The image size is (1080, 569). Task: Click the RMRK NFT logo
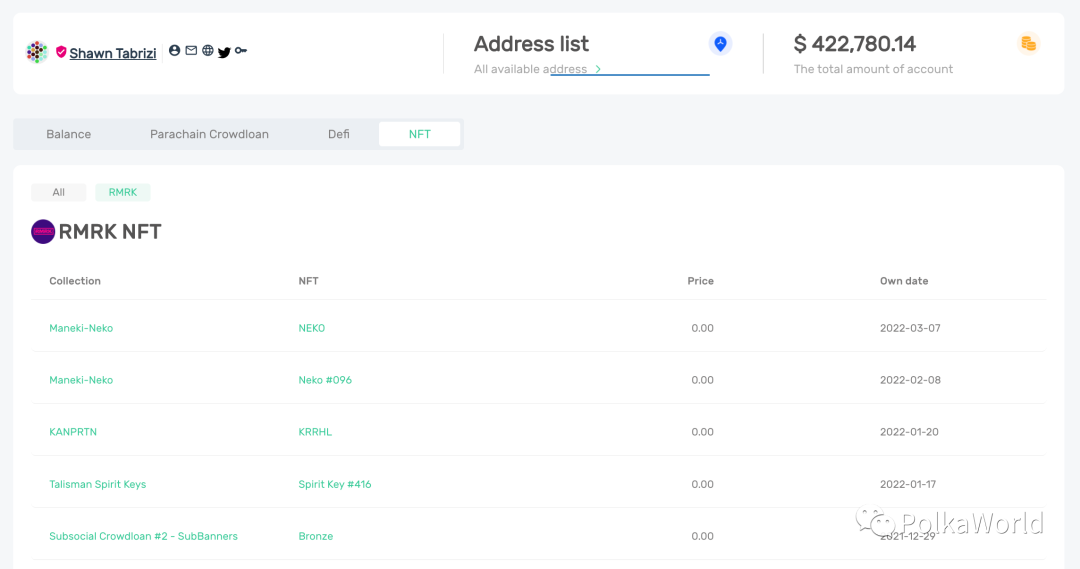click(x=43, y=231)
